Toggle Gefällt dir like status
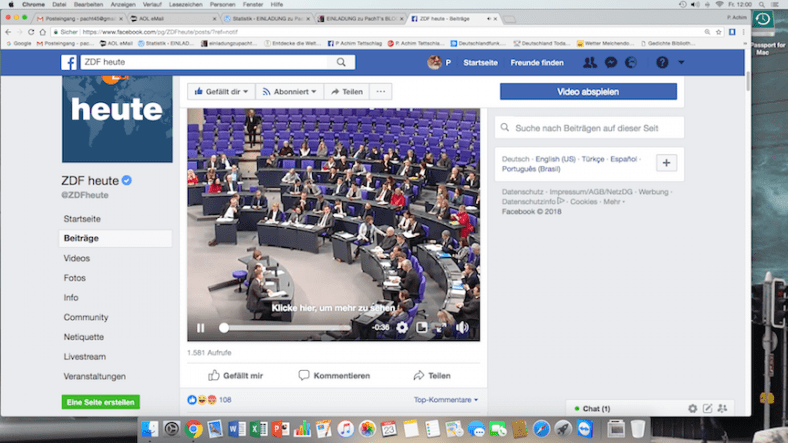 [x=221, y=91]
